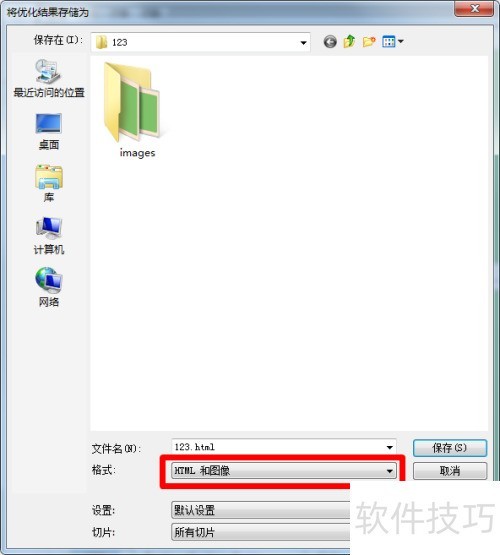Open Recent Places (最近访问的位置) shortcut
Viewport: 500px width, 555px height.
(49, 79)
